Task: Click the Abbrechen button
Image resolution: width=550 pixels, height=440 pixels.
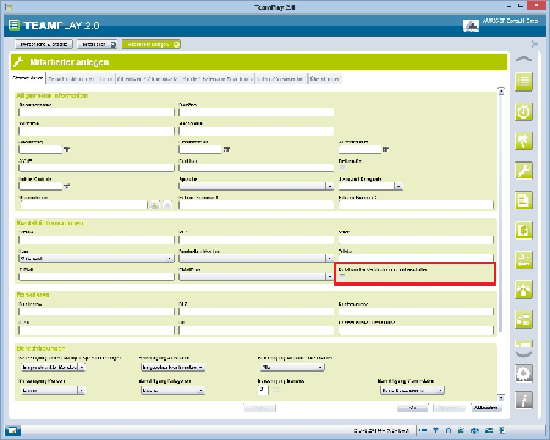Action: [486, 408]
